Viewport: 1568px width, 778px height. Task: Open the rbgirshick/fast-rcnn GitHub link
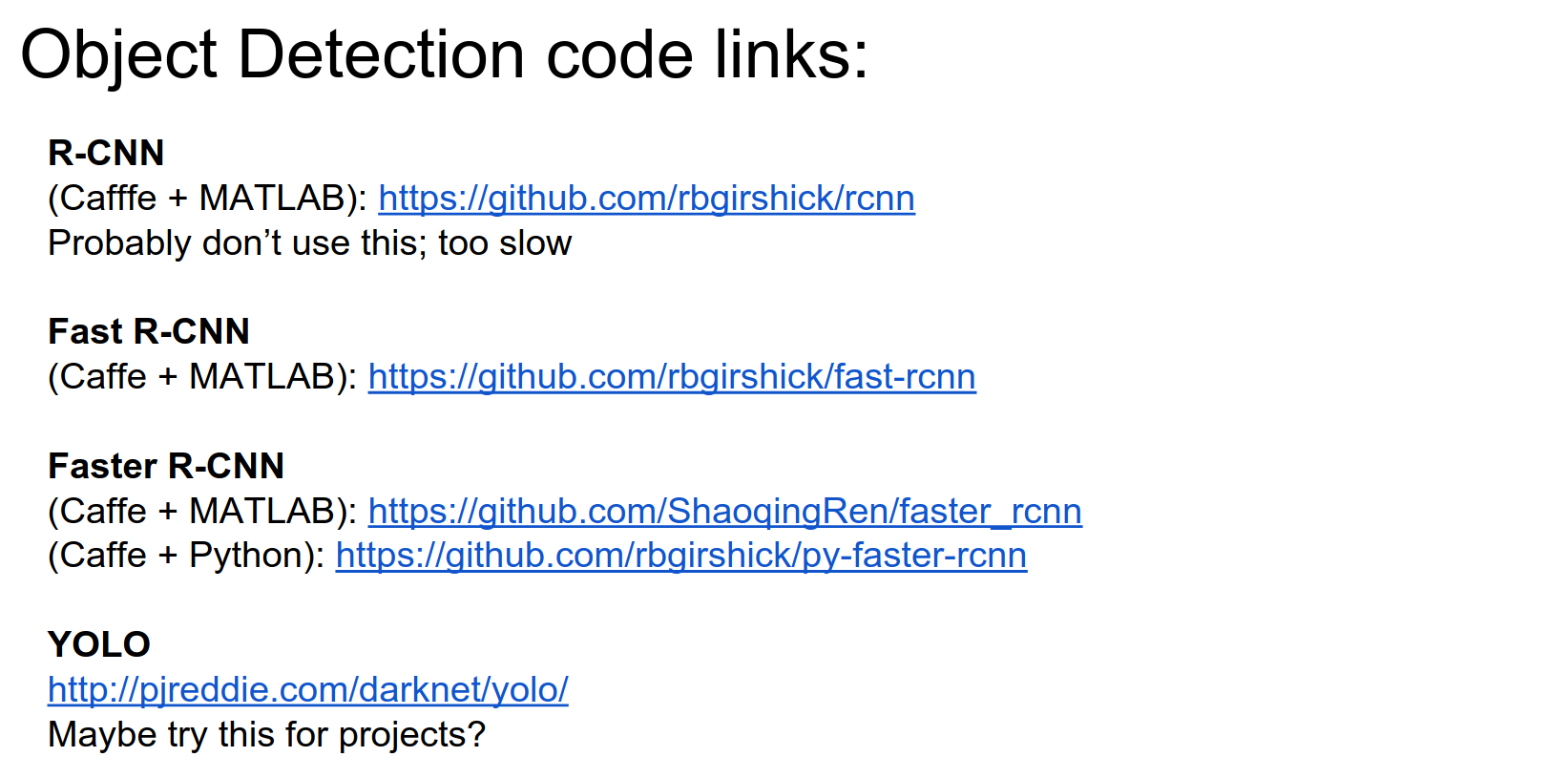(671, 377)
